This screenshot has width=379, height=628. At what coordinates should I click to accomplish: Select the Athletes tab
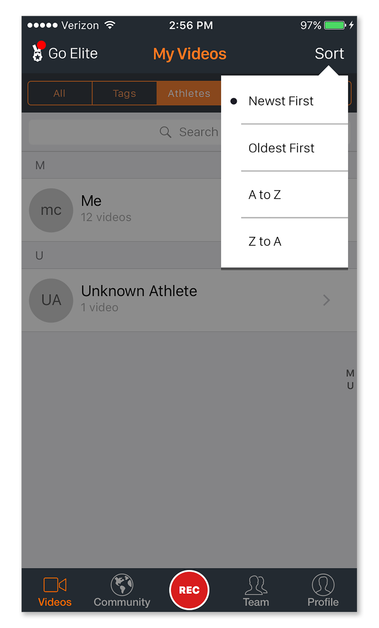189,93
